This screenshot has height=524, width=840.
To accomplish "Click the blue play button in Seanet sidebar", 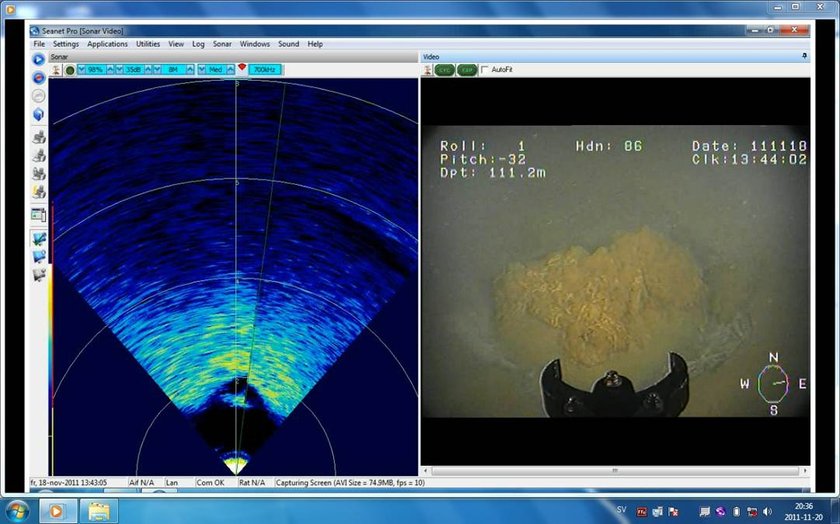I will coord(39,59).
